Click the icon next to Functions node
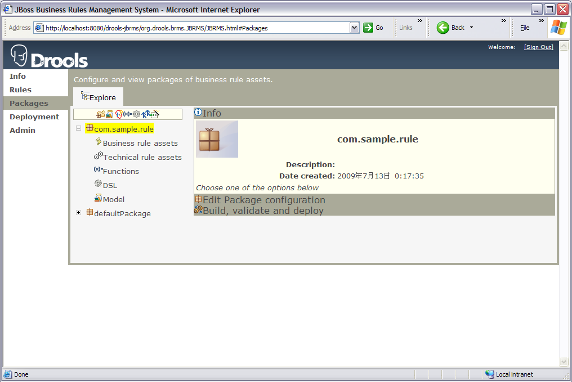Screen dimensions: 572x382 (98, 170)
